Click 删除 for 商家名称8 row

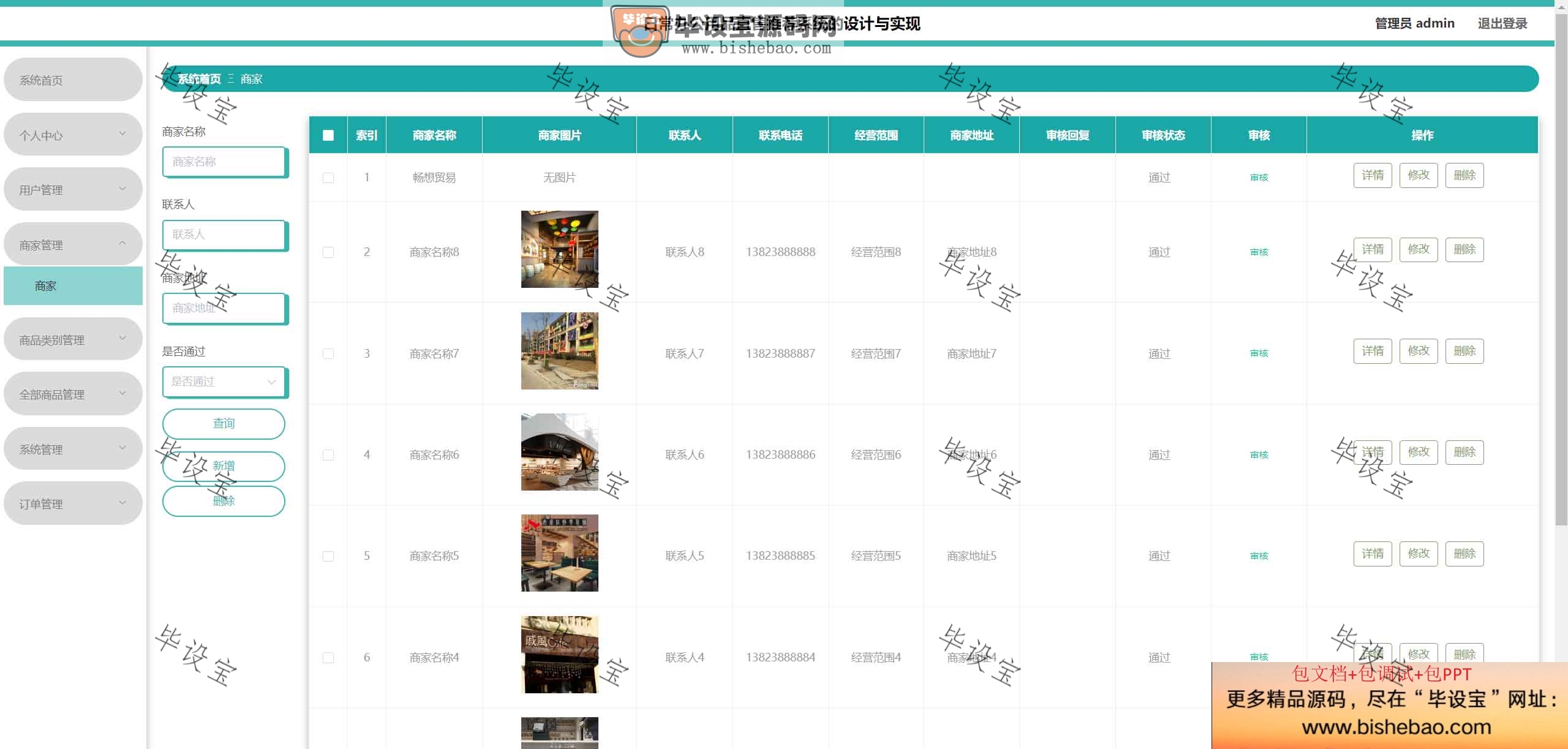click(1464, 249)
